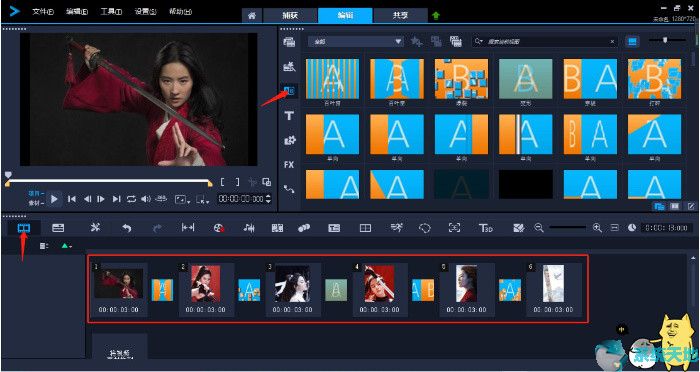Select storyboard clip number 3

pyautogui.click(x=292, y=289)
